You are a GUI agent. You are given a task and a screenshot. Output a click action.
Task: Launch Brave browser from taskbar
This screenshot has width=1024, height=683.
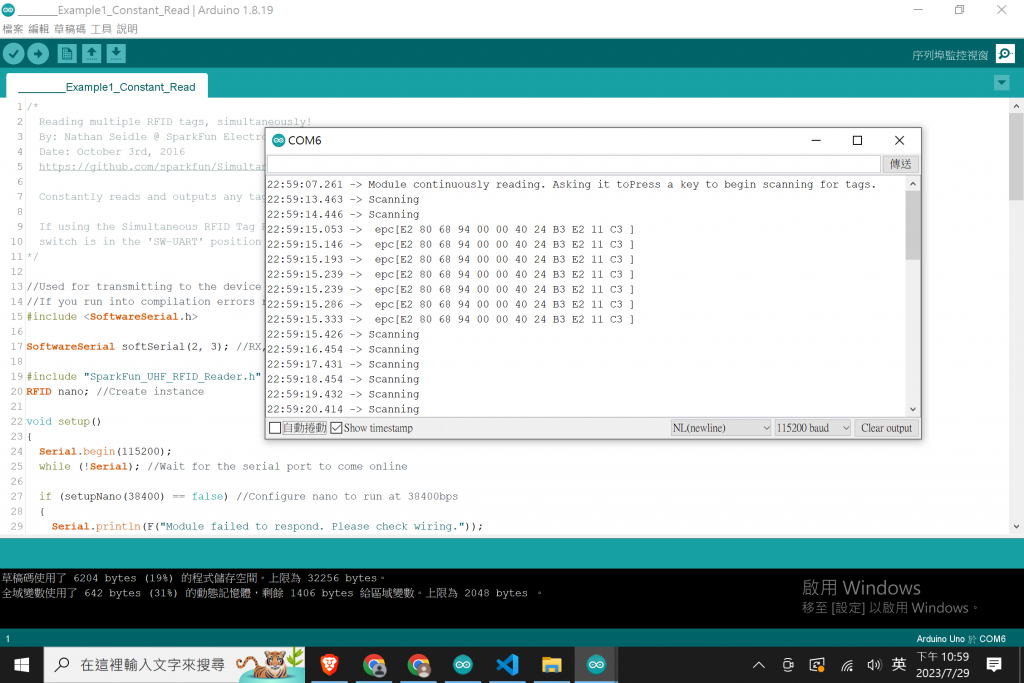330,665
